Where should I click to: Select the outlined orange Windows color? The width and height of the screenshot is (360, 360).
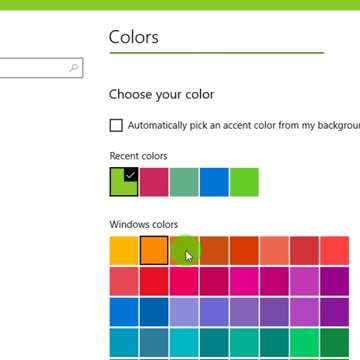click(154, 251)
